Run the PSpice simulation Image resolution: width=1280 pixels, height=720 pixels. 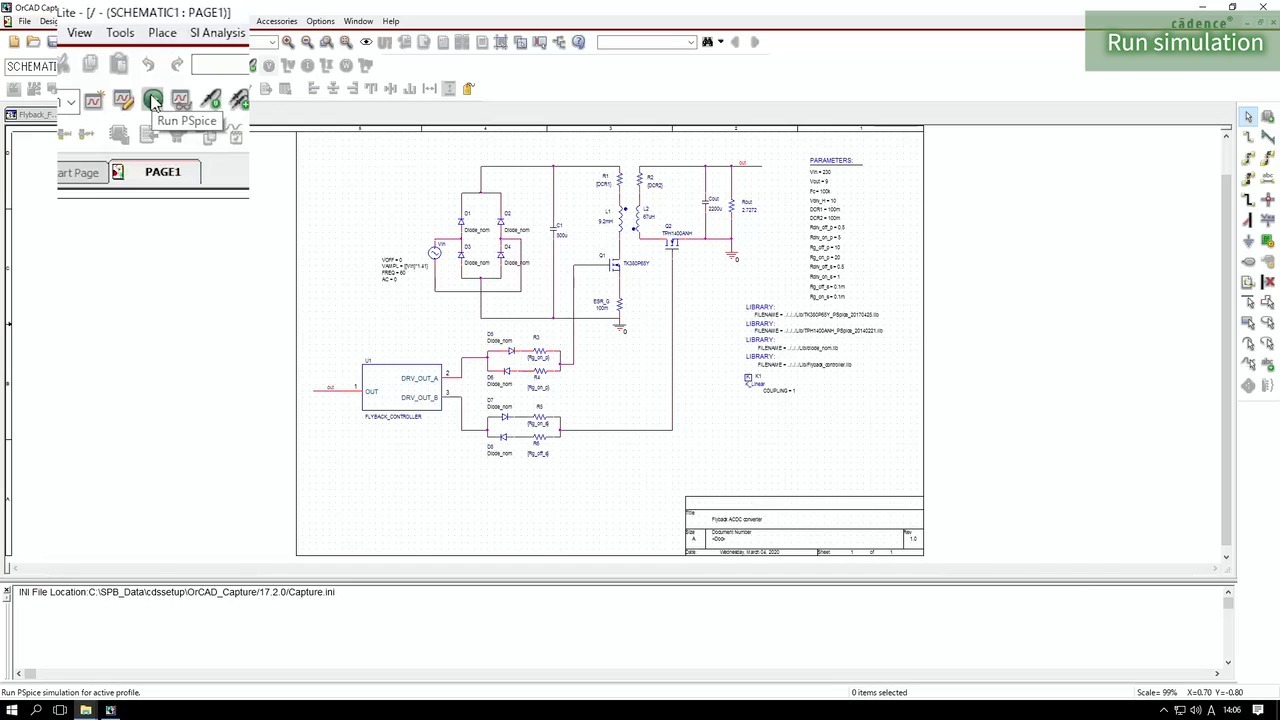point(153,100)
